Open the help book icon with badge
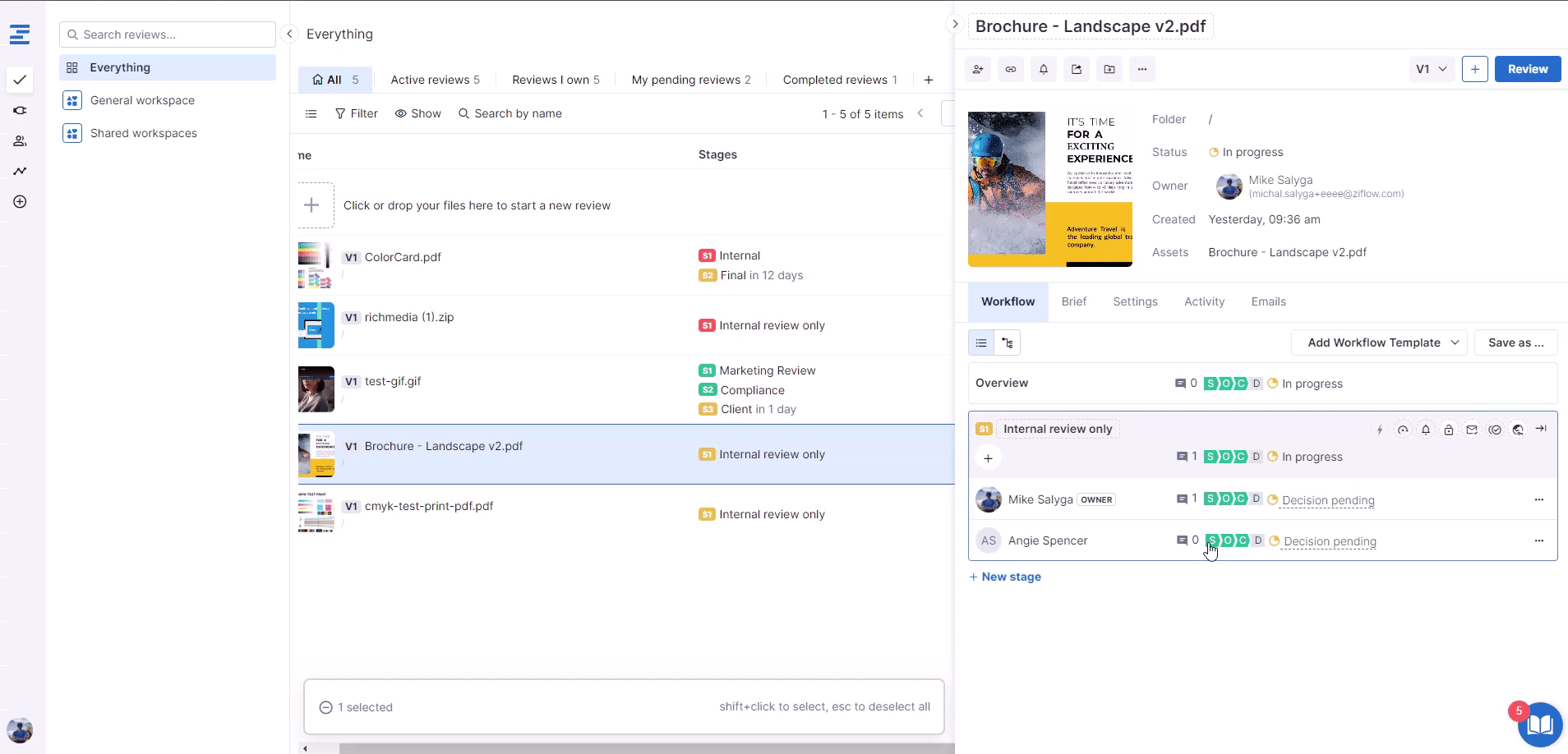The image size is (1568, 754). pos(1539,725)
